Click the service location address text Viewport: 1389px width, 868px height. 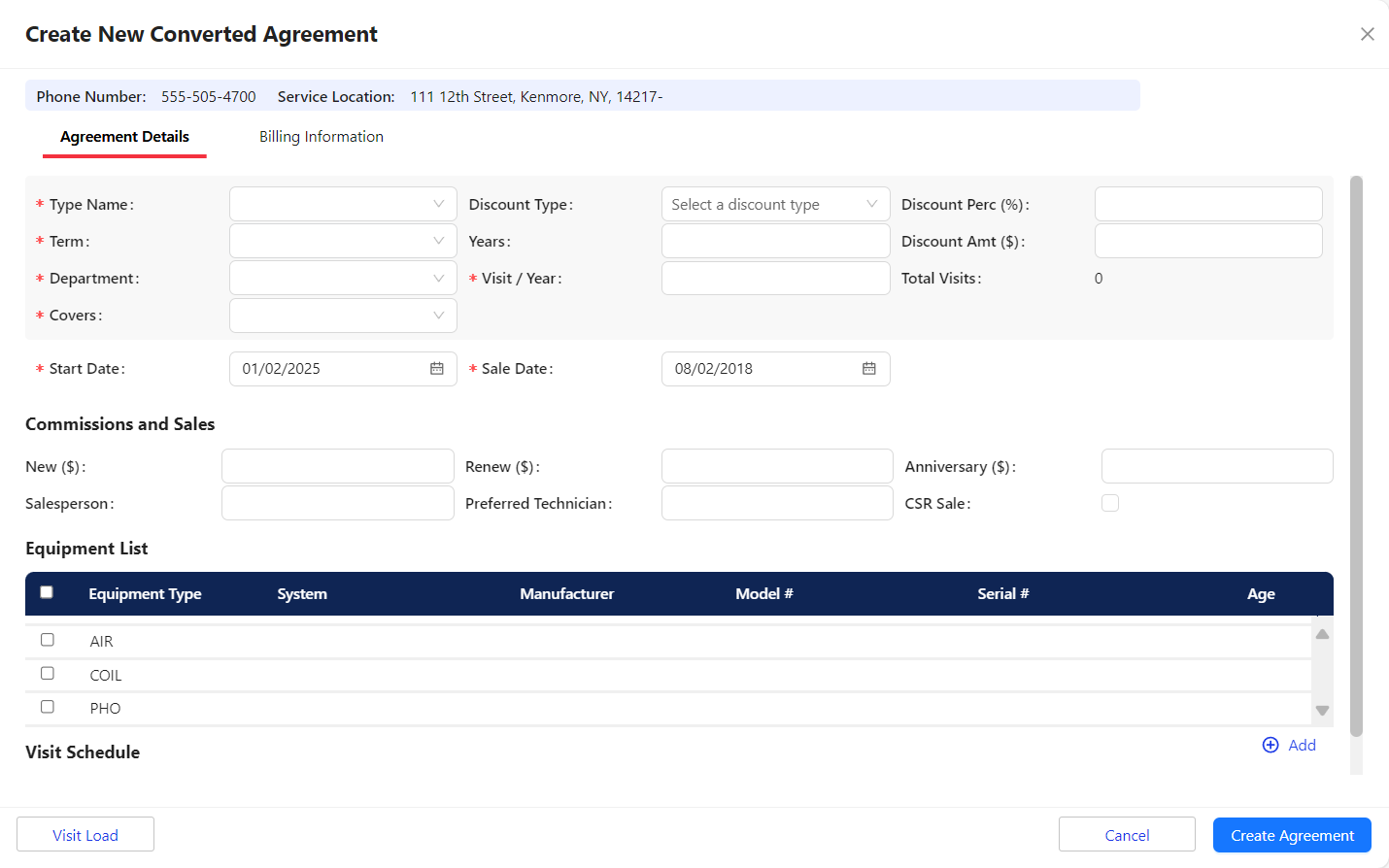pos(536,96)
